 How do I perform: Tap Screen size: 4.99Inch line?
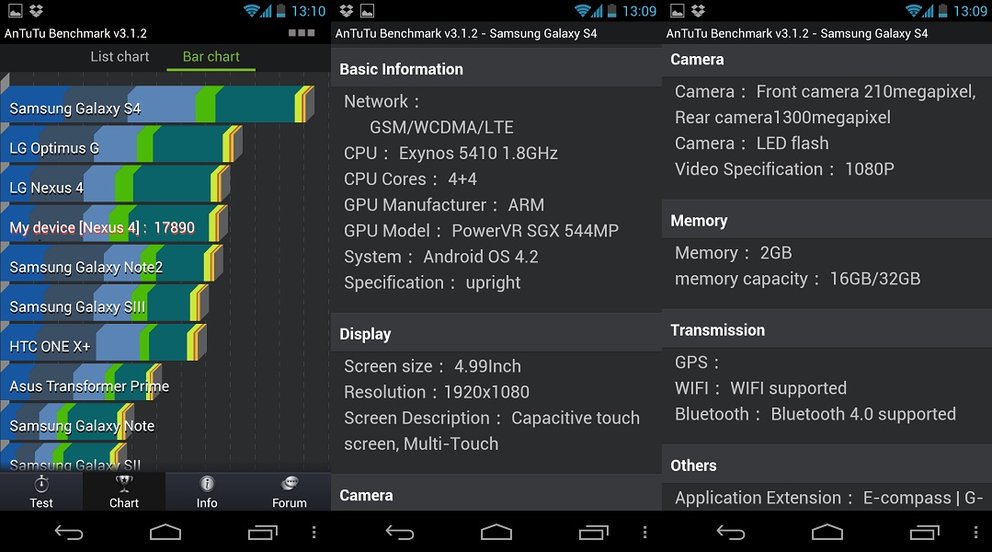click(432, 366)
